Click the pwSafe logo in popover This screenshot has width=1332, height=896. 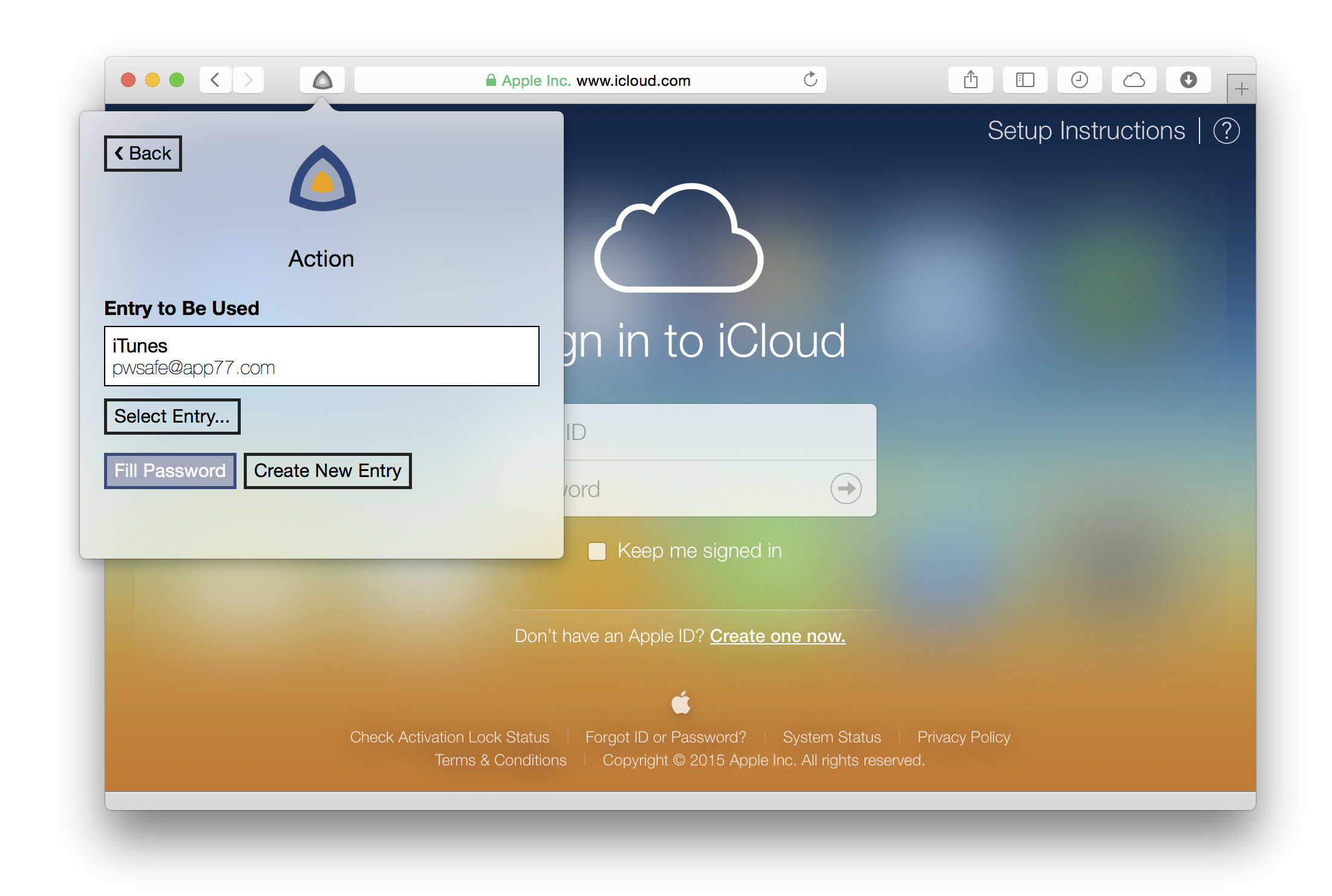point(322,178)
